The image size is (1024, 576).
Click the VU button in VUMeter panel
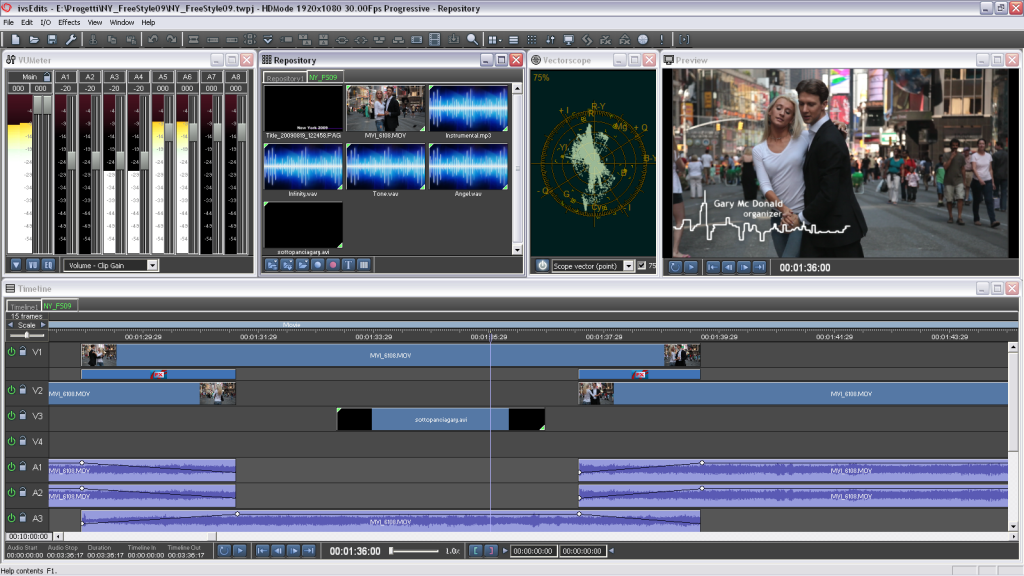32,265
